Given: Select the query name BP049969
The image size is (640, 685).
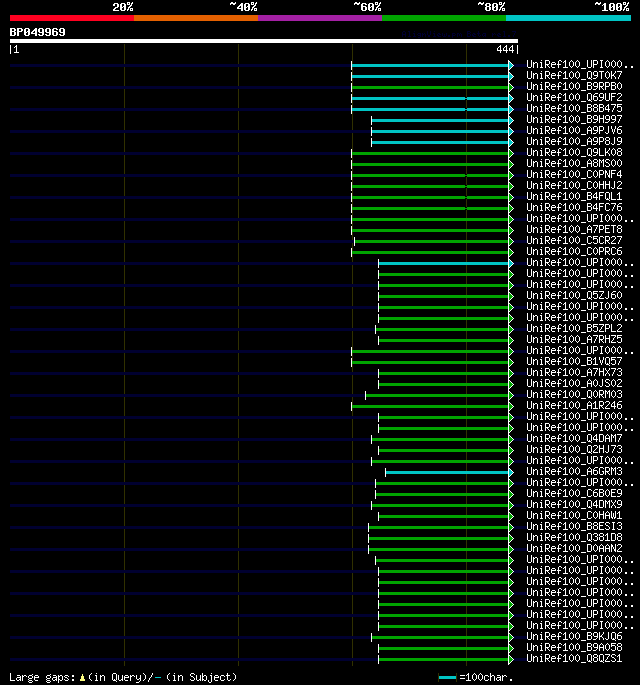Looking at the screenshot, I should (x=38, y=32).
